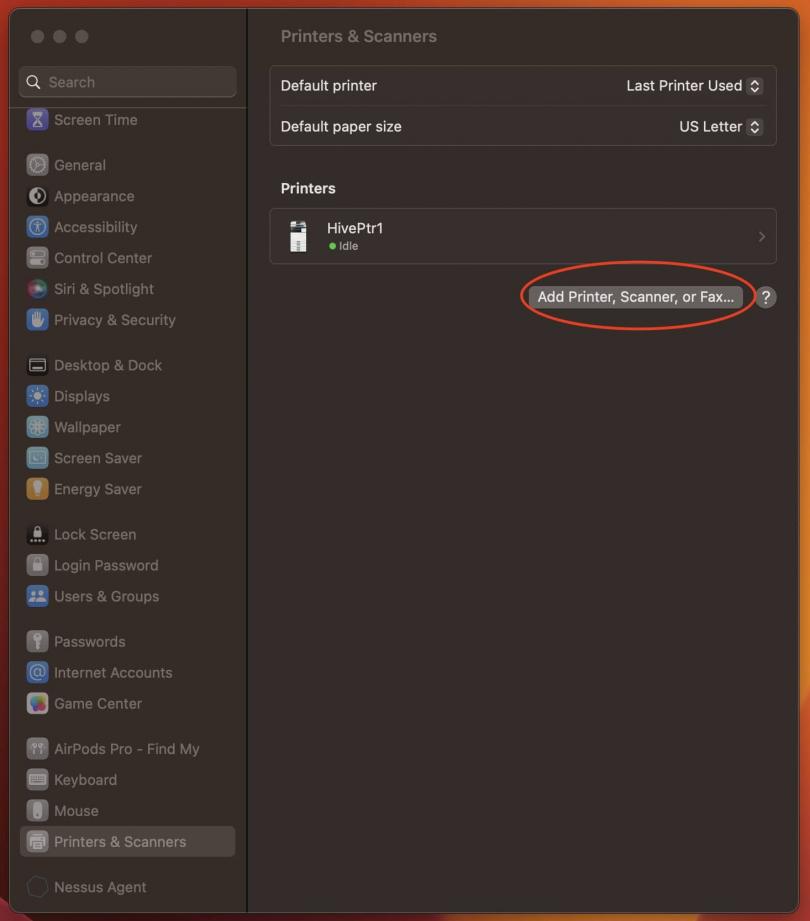Click the Energy Saver bulb icon

(x=37, y=489)
